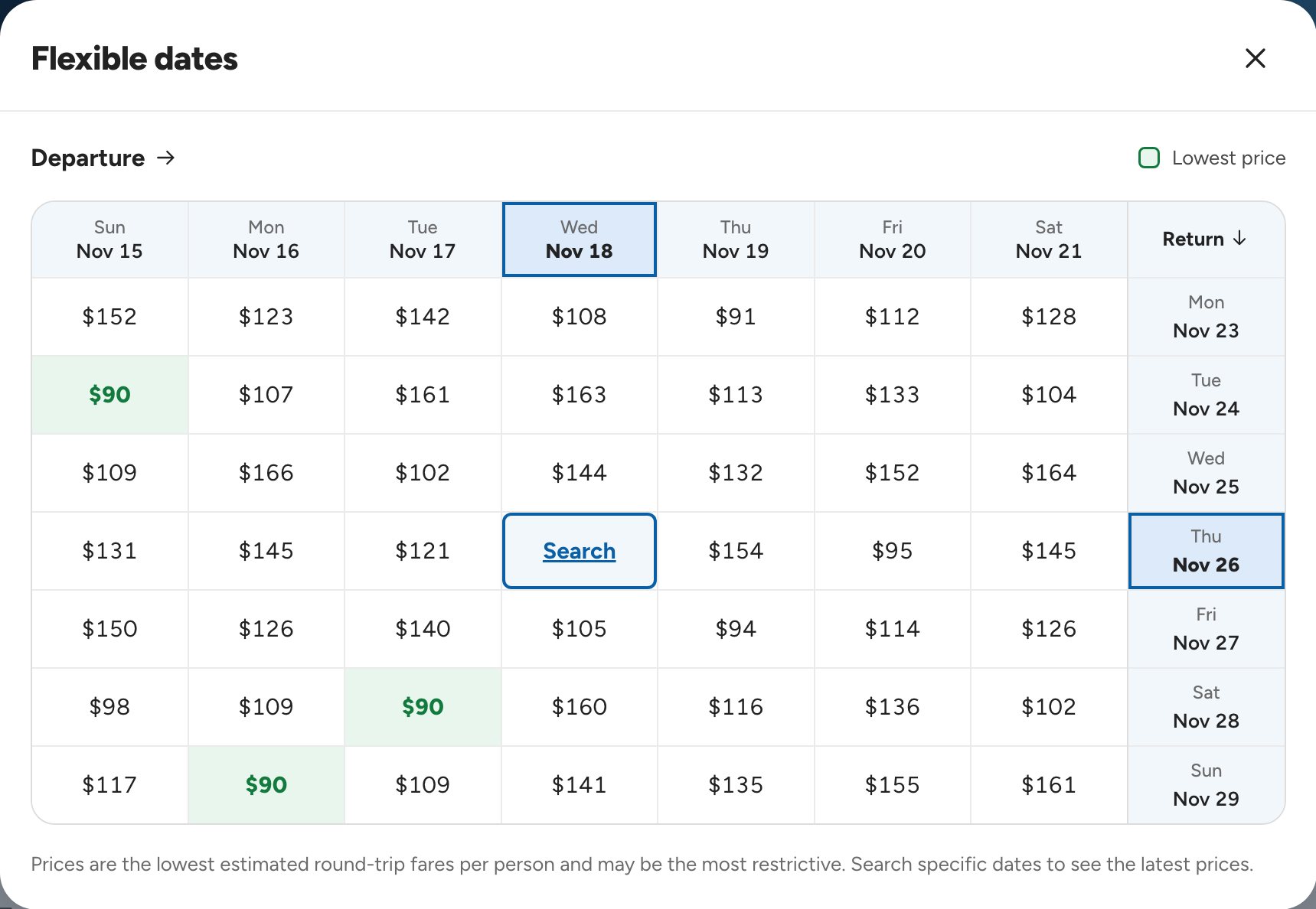The width and height of the screenshot is (1316, 909).
Task: Choose Sat Nov 28 return row header
Action: pyautogui.click(x=1207, y=707)
